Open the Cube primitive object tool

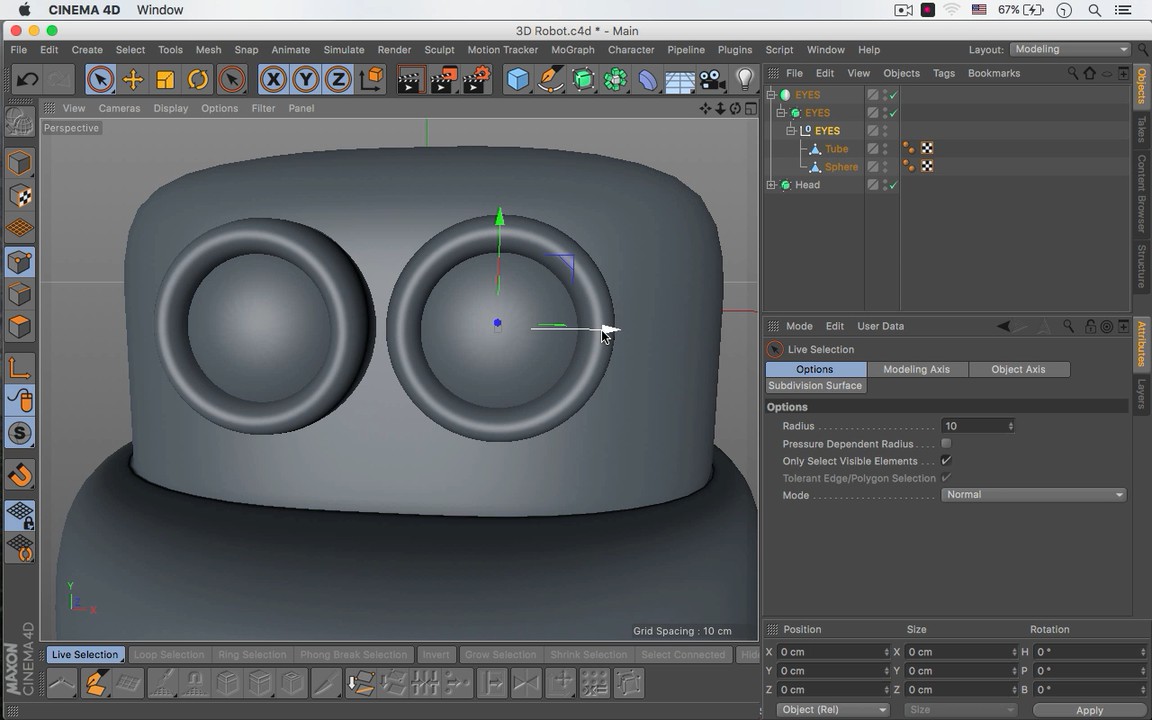(517, 80)
